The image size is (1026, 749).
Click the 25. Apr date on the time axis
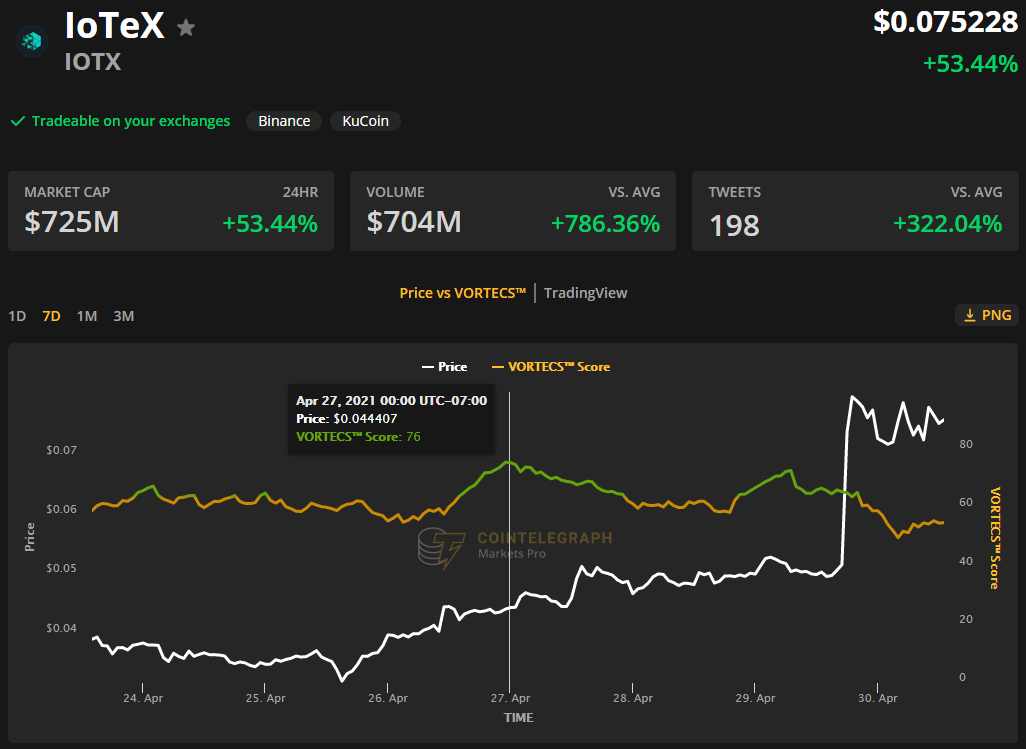point(266,698)
